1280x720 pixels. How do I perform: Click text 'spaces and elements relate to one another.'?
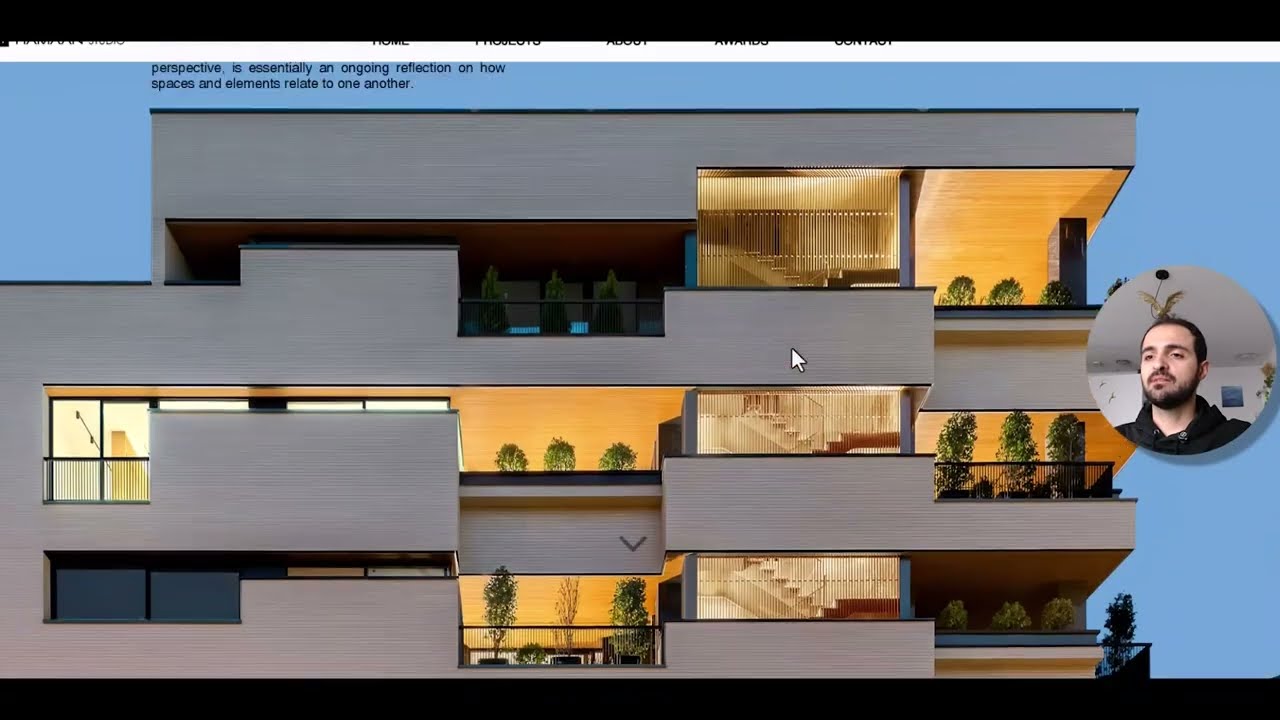282,84
